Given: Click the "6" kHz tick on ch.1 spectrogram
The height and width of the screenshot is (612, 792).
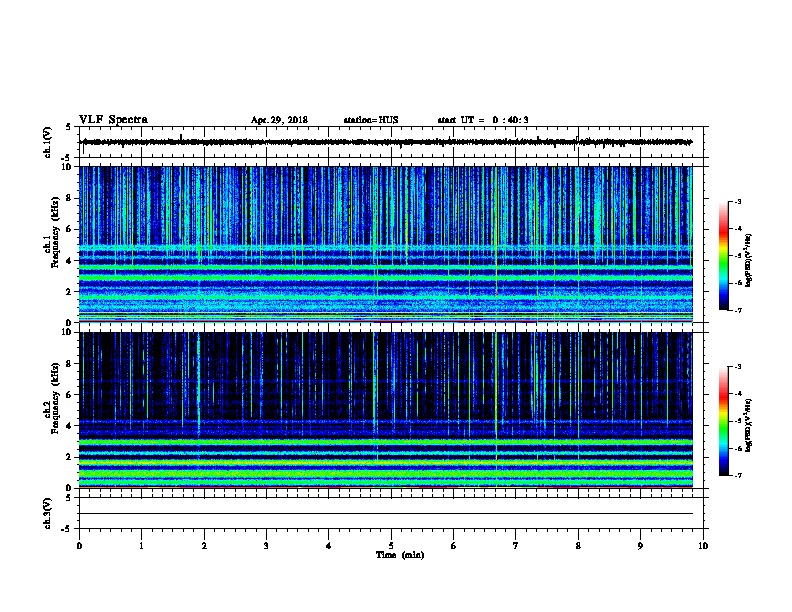Looking at the screenshot, I should pyautogui.click(x=69, y=229).
